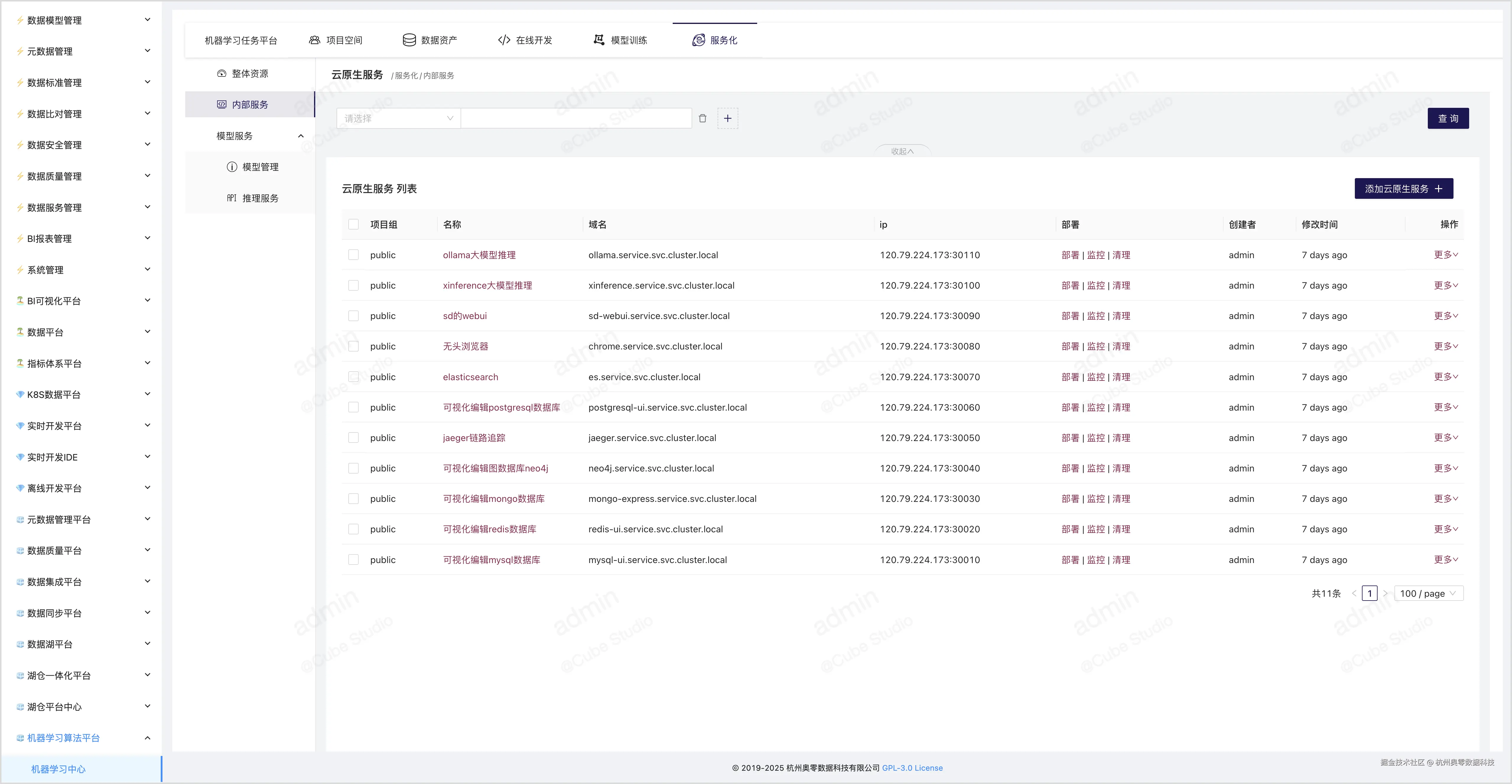Image resolution: width=1512 pixels, height=784 pixels.
Task: Click the 项目空间 people icon
Action: click(x=315, y=40)
